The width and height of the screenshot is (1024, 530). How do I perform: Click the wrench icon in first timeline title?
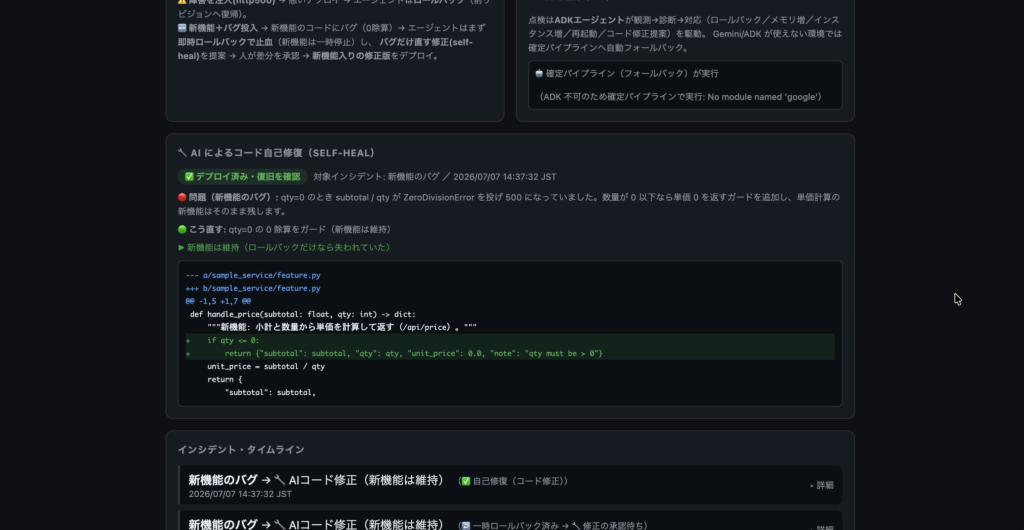coord(280,480)
